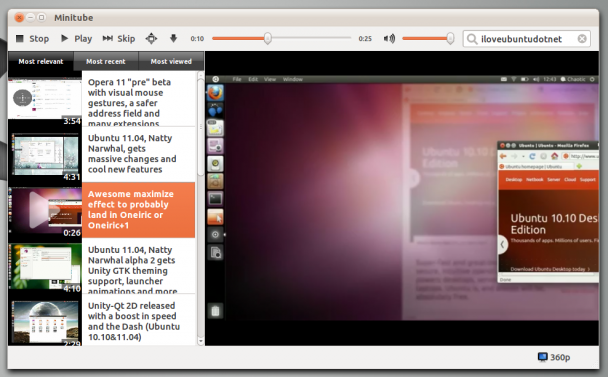The image size is (608, 377).
Task: Open the 4:10 video thumbnail
Action: coord(45,268)
